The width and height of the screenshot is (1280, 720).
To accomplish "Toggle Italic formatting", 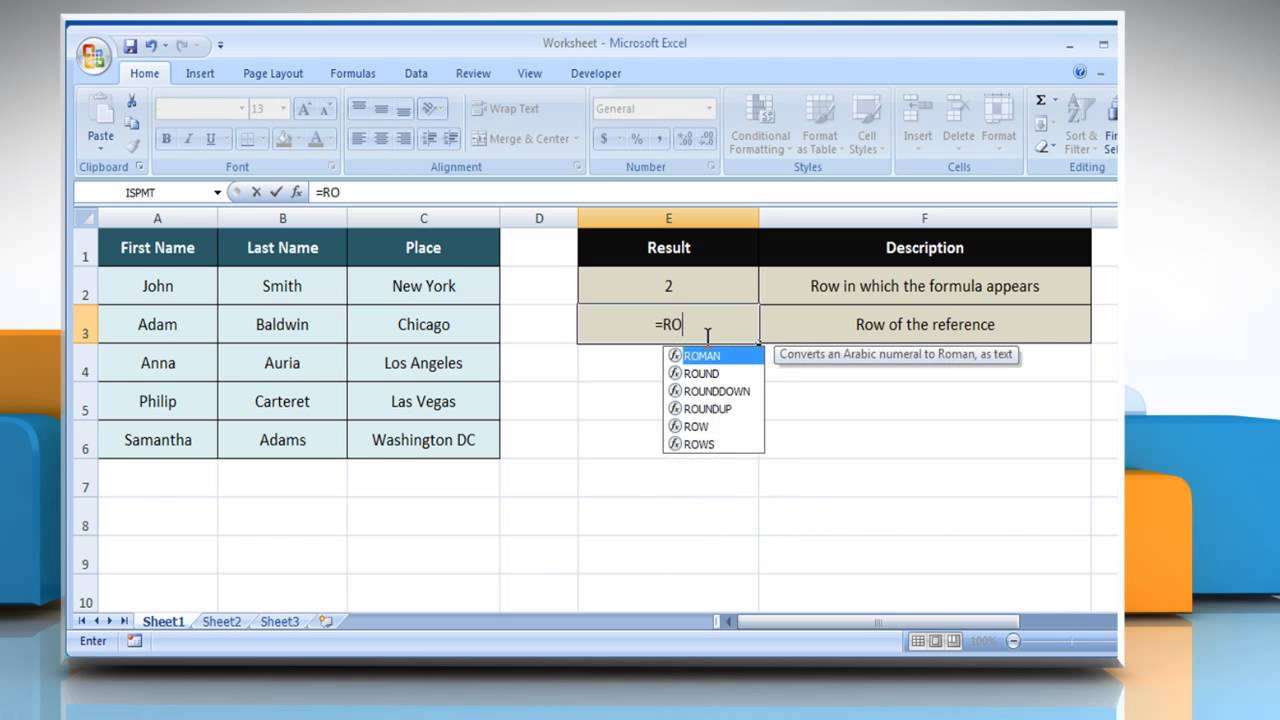I will tap(188, 139).
